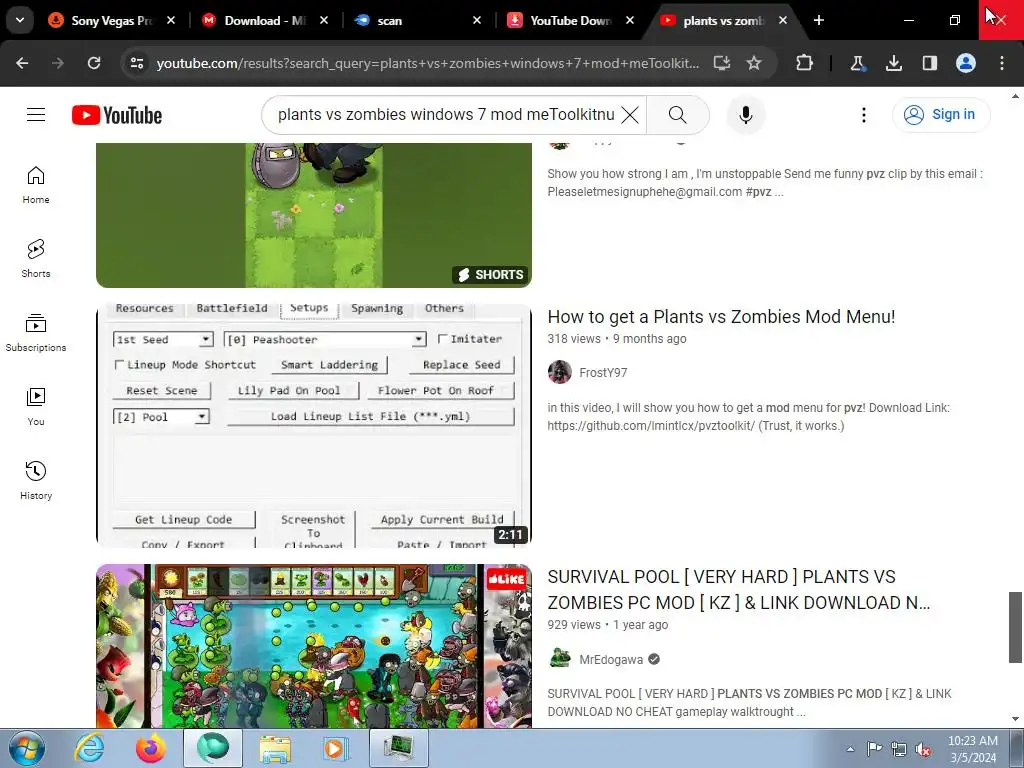The height and width of the screenshot is (768, 1024).
Task: Play the Survival Pool video thumbnail
Action: click(x=313, y=646)
